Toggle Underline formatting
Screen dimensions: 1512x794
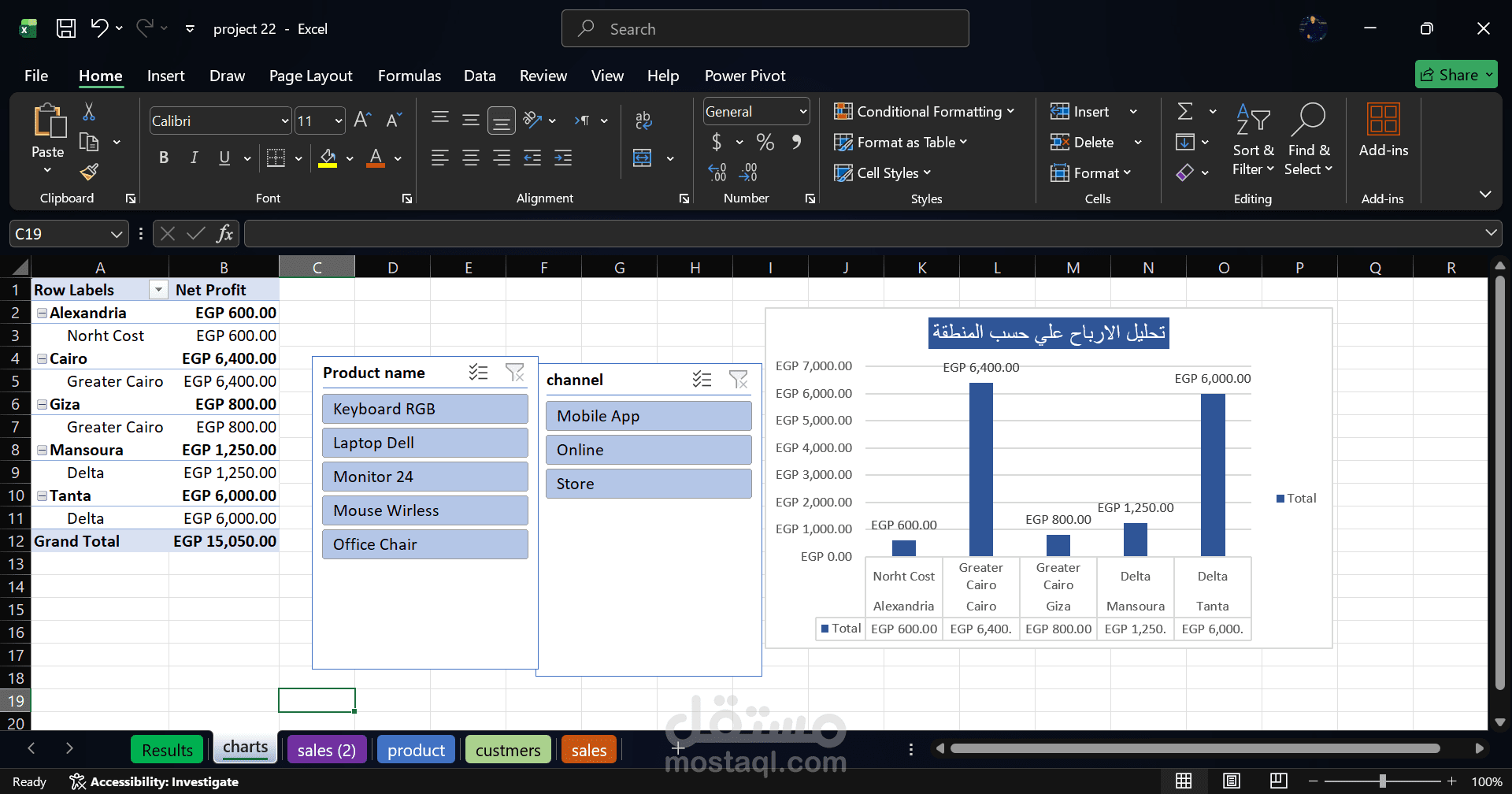click(224, 158)
